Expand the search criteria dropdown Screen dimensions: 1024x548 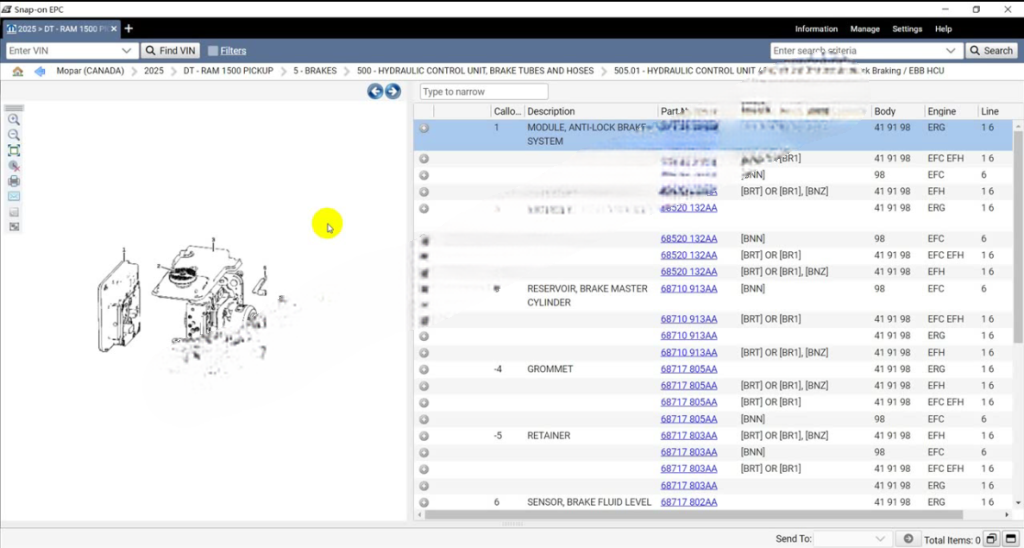[951, 50]
